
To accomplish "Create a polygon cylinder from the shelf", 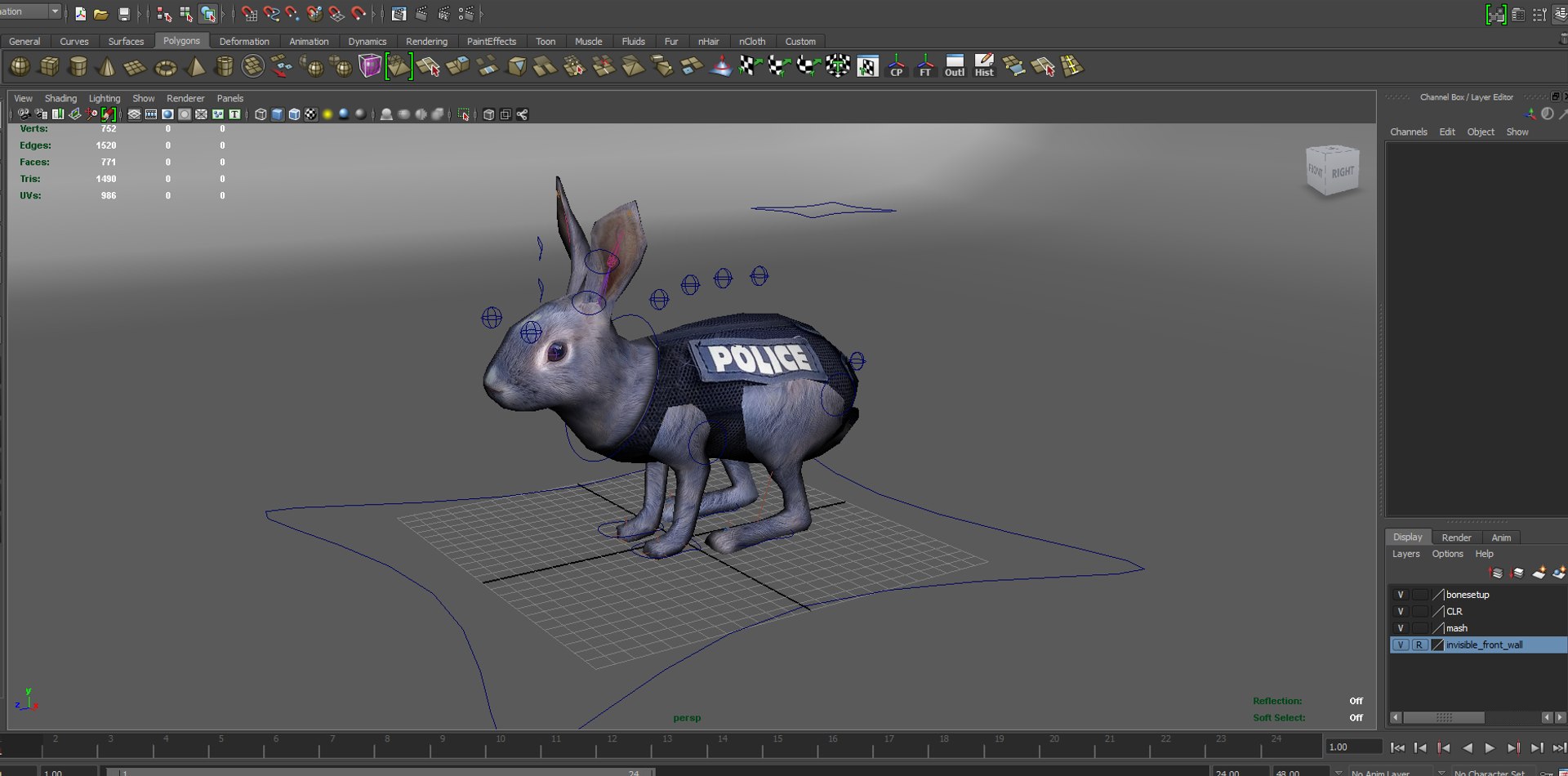I will [x=78, y=66].
